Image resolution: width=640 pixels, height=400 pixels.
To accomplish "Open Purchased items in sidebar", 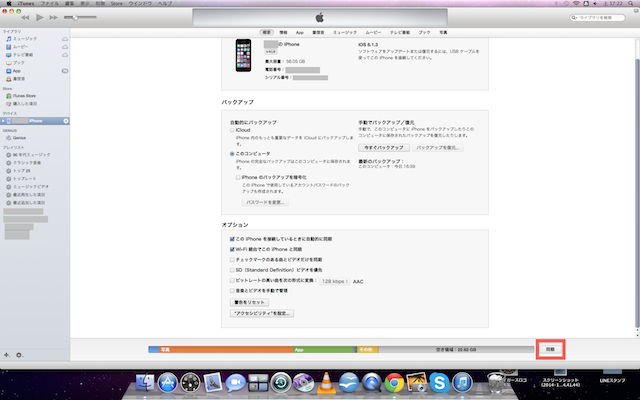I will tap(21, 104).
